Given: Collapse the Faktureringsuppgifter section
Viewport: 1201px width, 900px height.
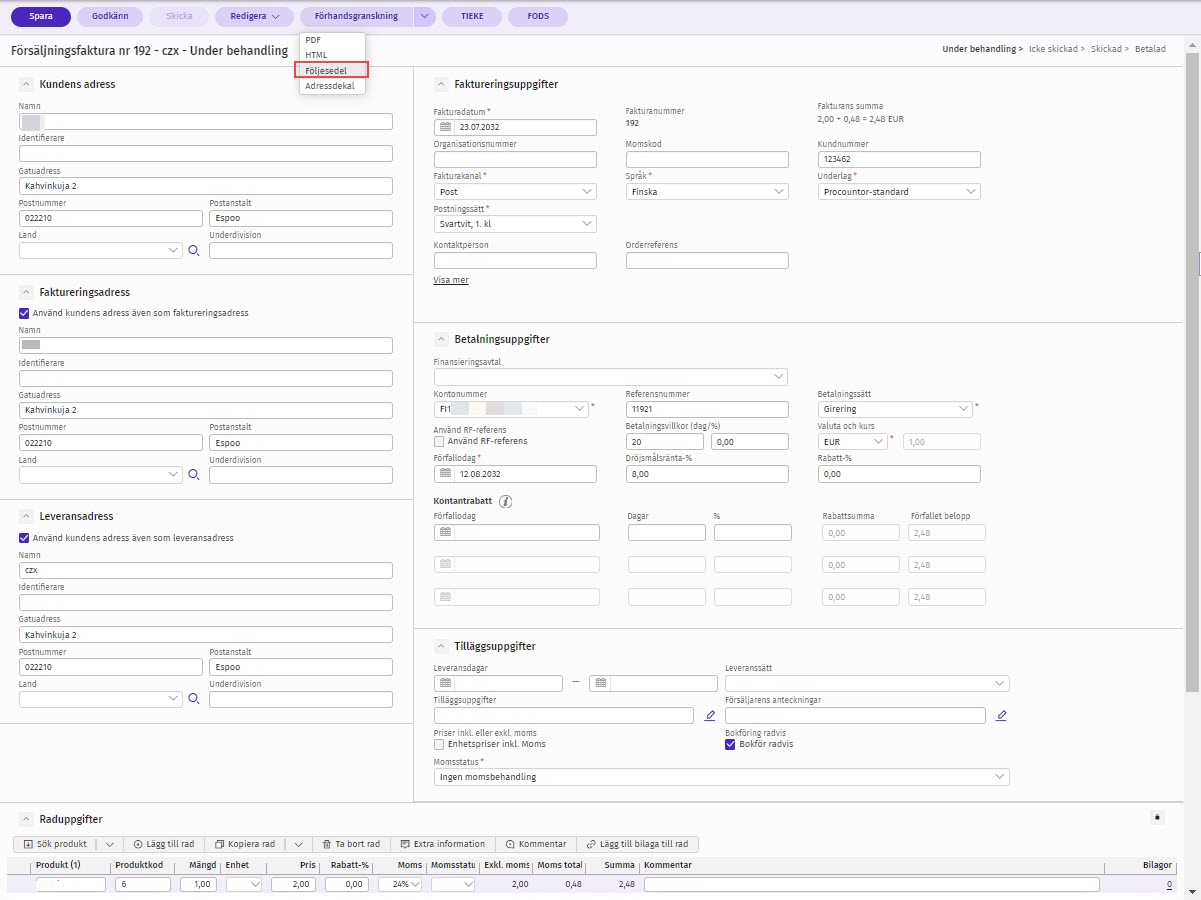Looking at the screenshot, I should coord(440,84).
